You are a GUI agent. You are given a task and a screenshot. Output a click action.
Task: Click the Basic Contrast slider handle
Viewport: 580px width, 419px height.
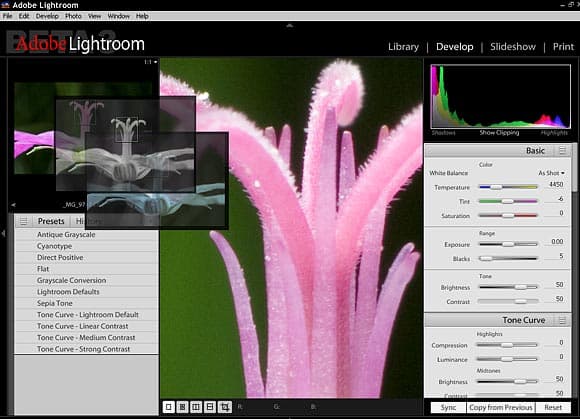pos(520,301)
